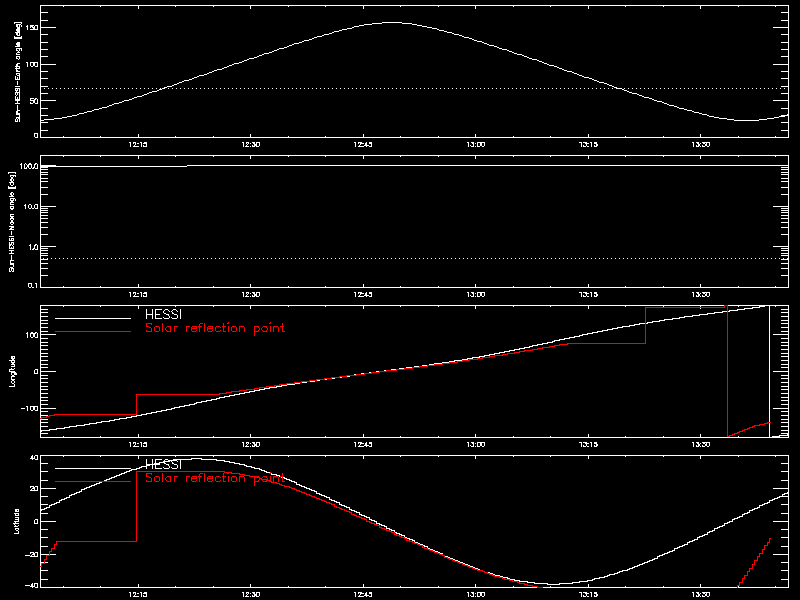Click 12:45 time label under Earth angle plot
Viewport: 800px width, 600px height.
point(363,144)
